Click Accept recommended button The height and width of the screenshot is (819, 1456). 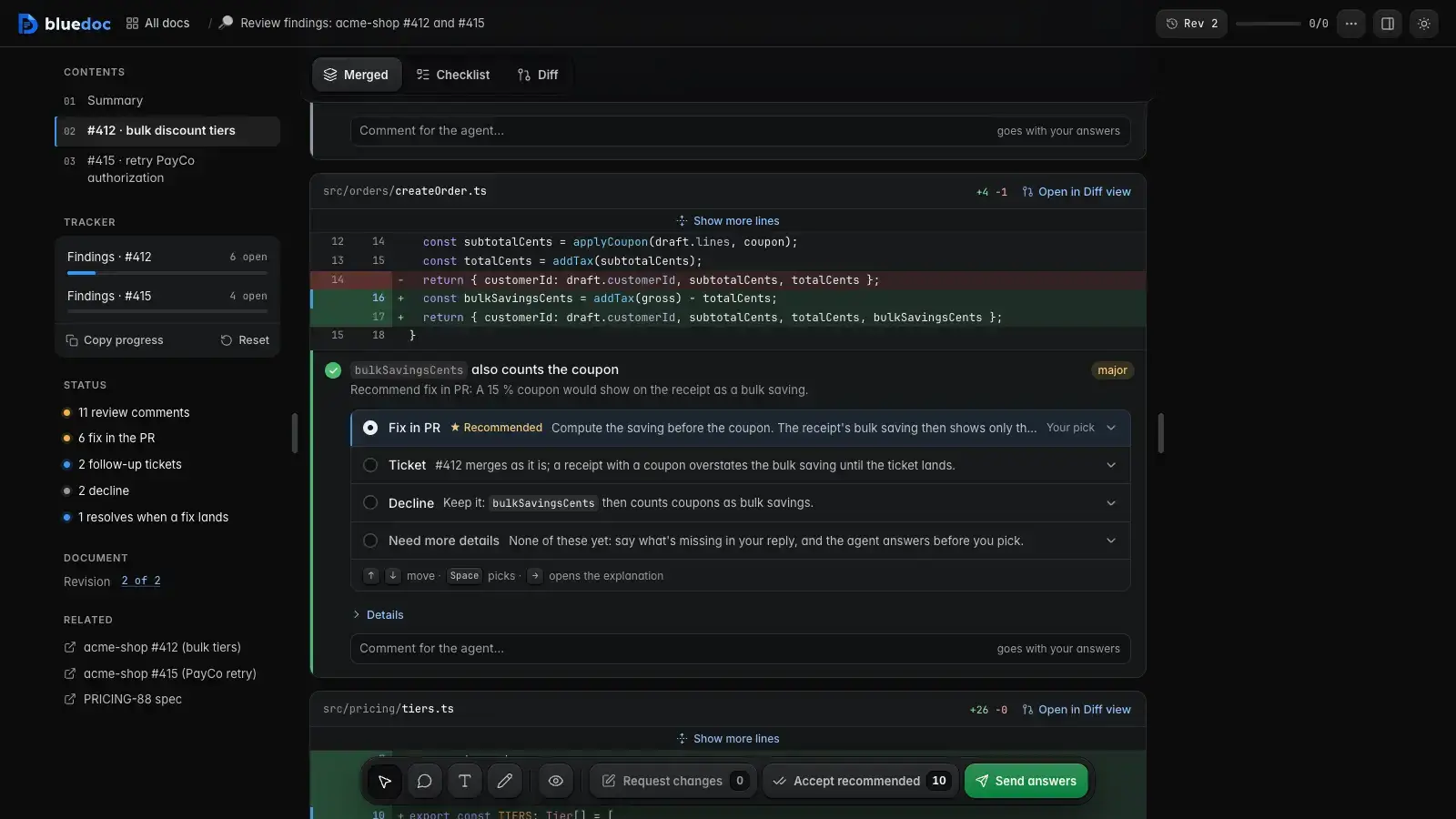(x=861, y=781)
